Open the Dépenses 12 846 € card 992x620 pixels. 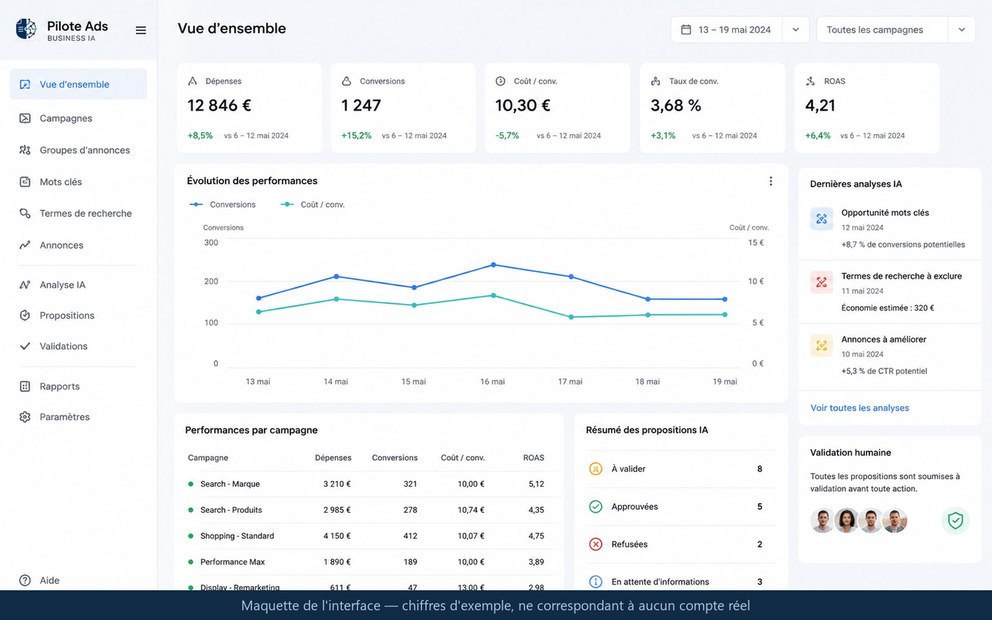pyautogui.click(x=249, y=108)
